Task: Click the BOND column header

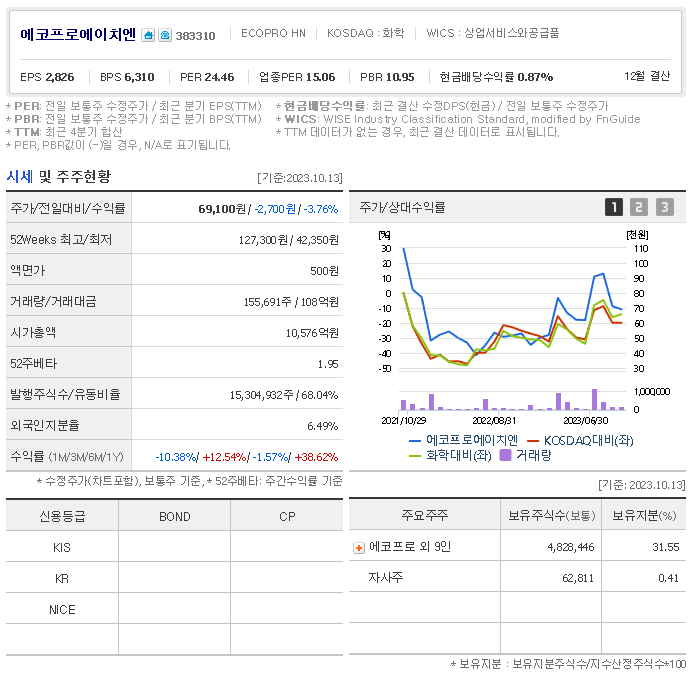Action: pyautogui.click(x=175, y=517)
